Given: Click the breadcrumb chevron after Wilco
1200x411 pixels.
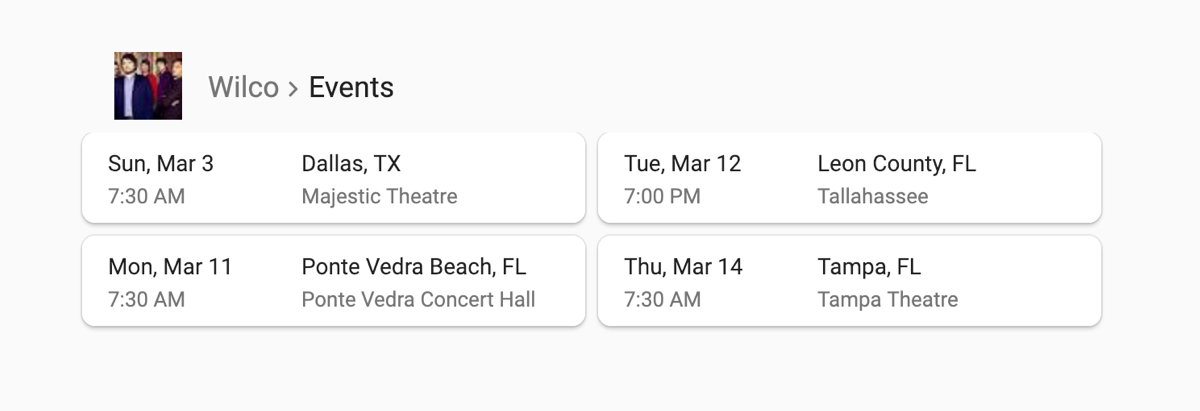Looking at the screenshot, I should [x=293, y=89].
